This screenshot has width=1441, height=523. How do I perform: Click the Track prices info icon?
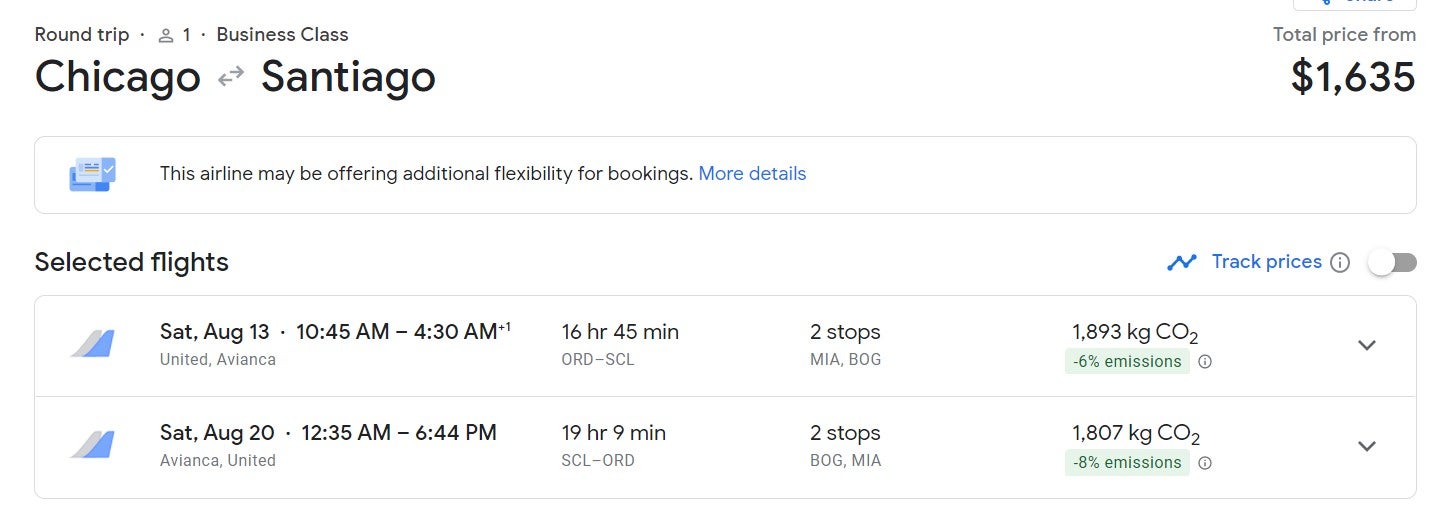point(1341,263)
